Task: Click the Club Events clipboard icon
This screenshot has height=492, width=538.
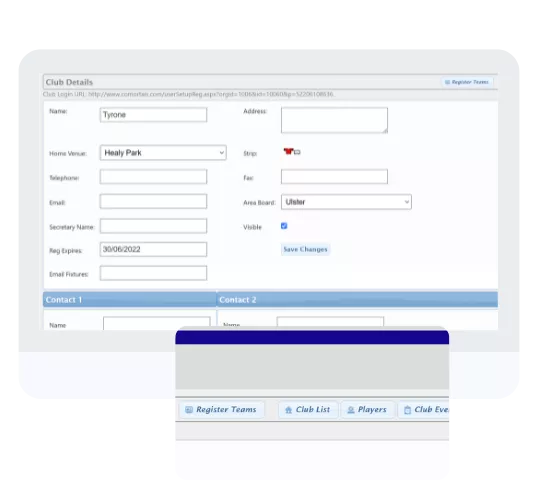Action: point(407,410)
